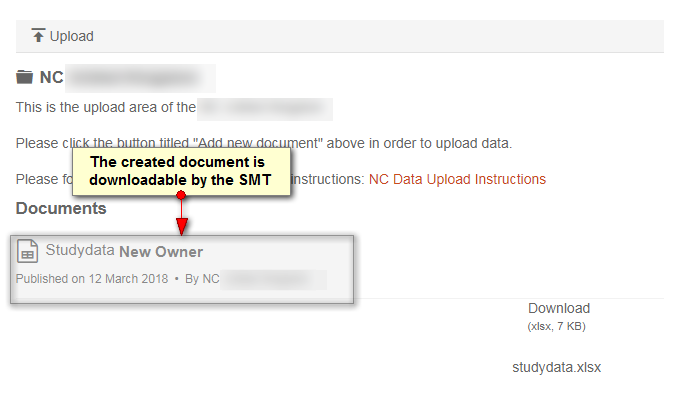This screenshot has height=396, width=673.
Task: Click the spreadsheet icon beside Studydata
Action: (x=27, y=251)
